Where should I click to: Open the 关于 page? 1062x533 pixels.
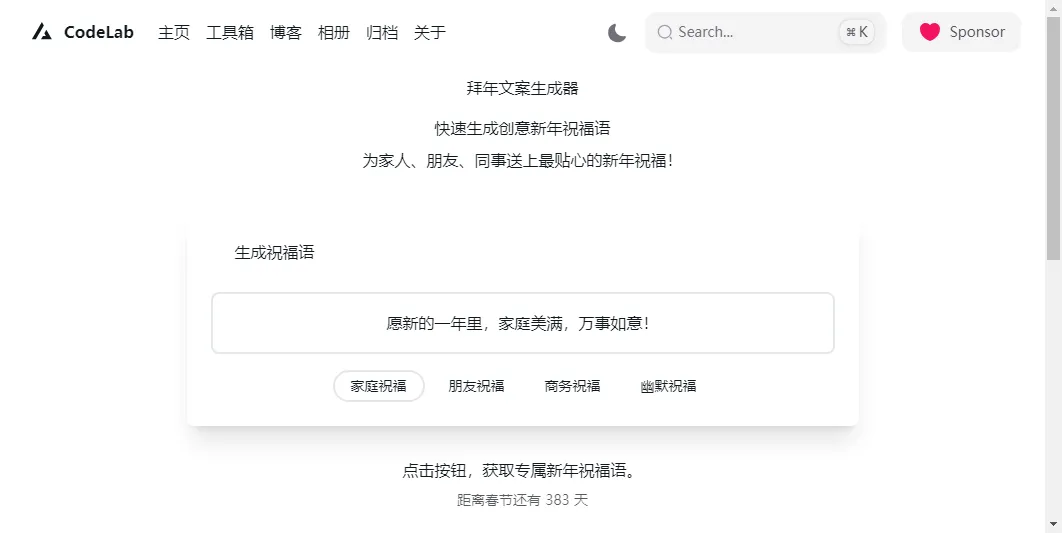(x=430, y=32)
